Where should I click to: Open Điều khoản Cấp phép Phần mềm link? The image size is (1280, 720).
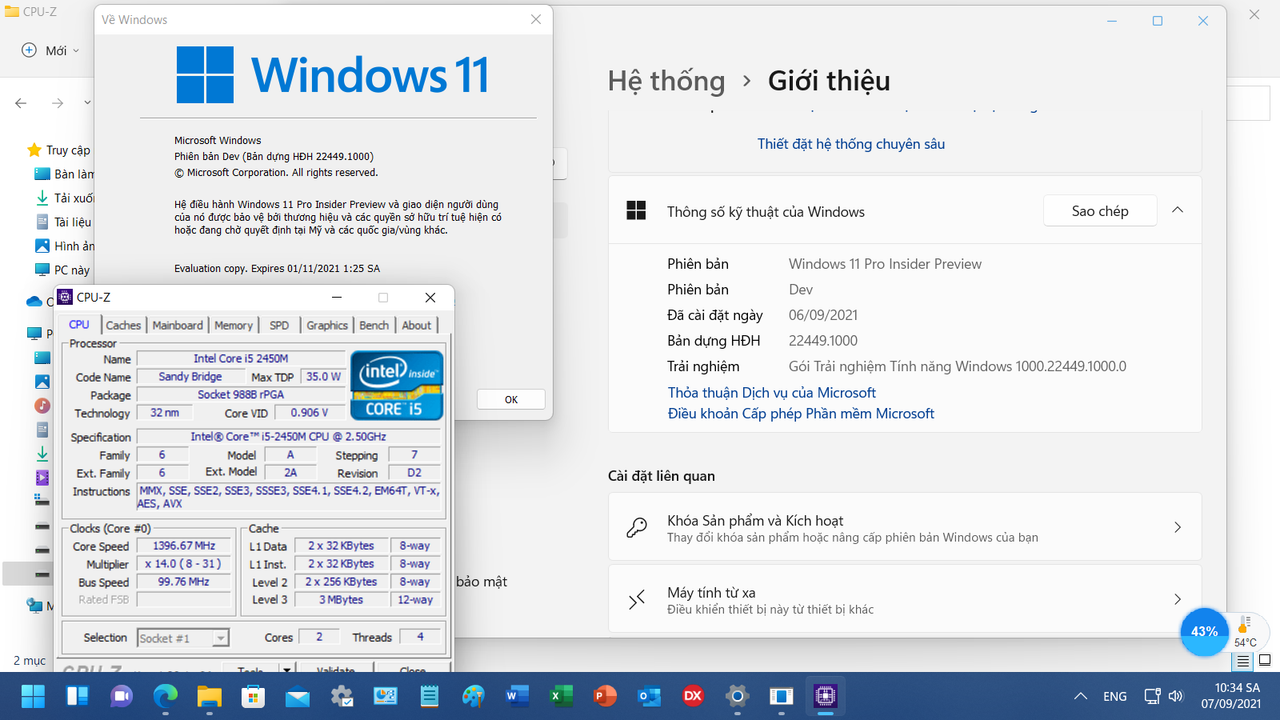pyautogui.click(x=801, y=413)
